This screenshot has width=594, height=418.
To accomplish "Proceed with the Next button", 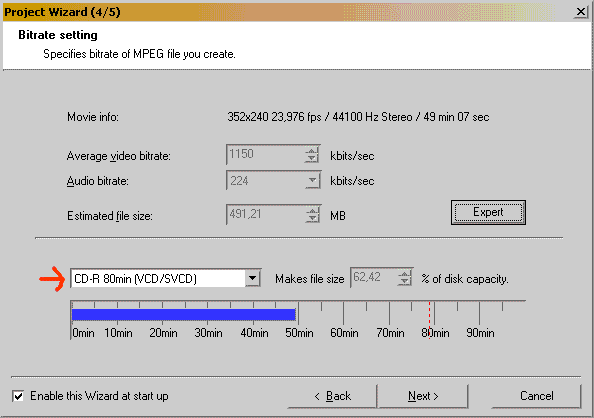I will tap(423, 396).
